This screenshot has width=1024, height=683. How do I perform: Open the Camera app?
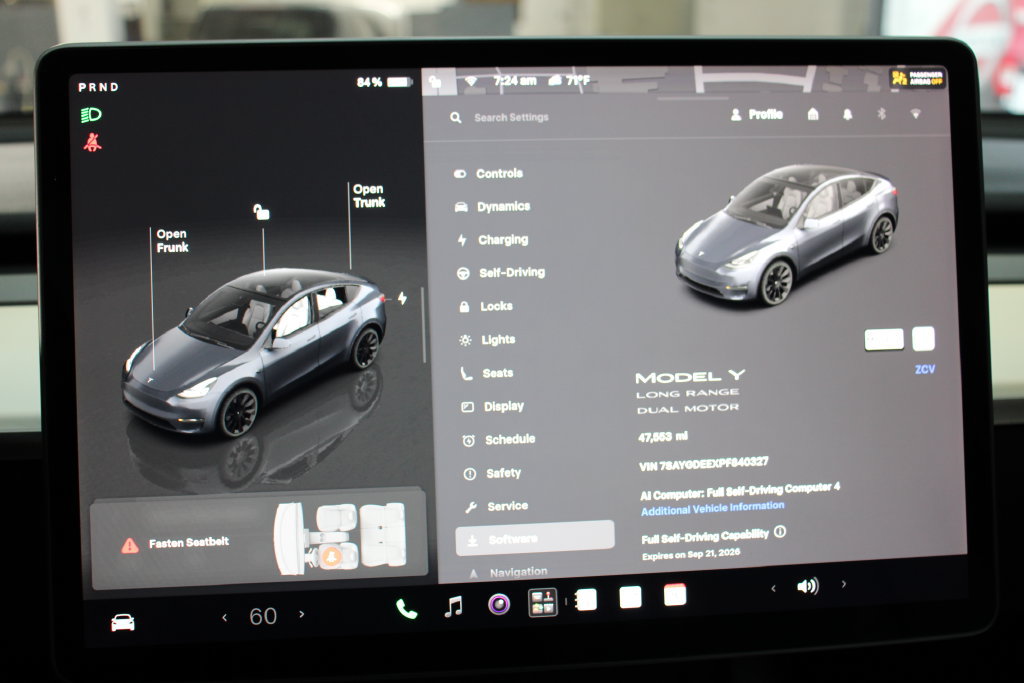pos(499,604)
